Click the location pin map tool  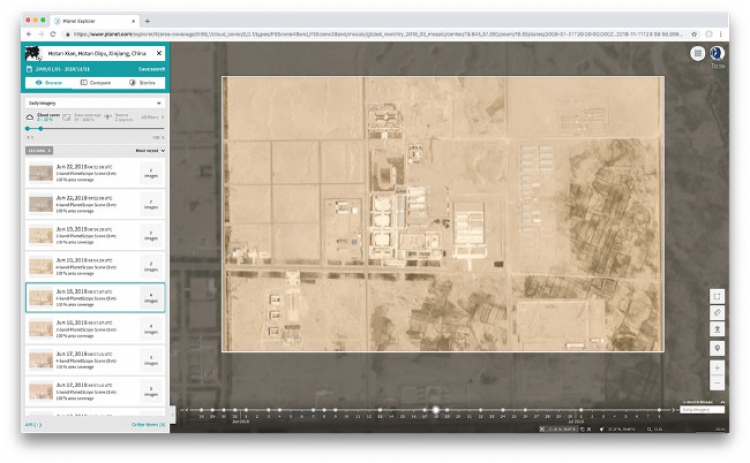point(717,348)
